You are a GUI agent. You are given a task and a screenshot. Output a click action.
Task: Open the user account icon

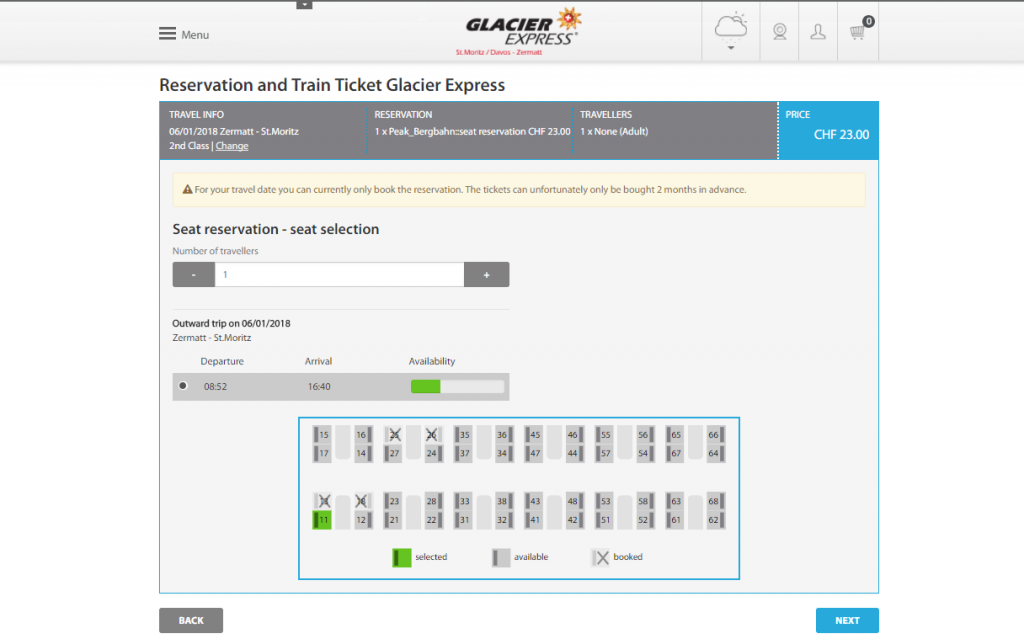click(x=818, y=31)
